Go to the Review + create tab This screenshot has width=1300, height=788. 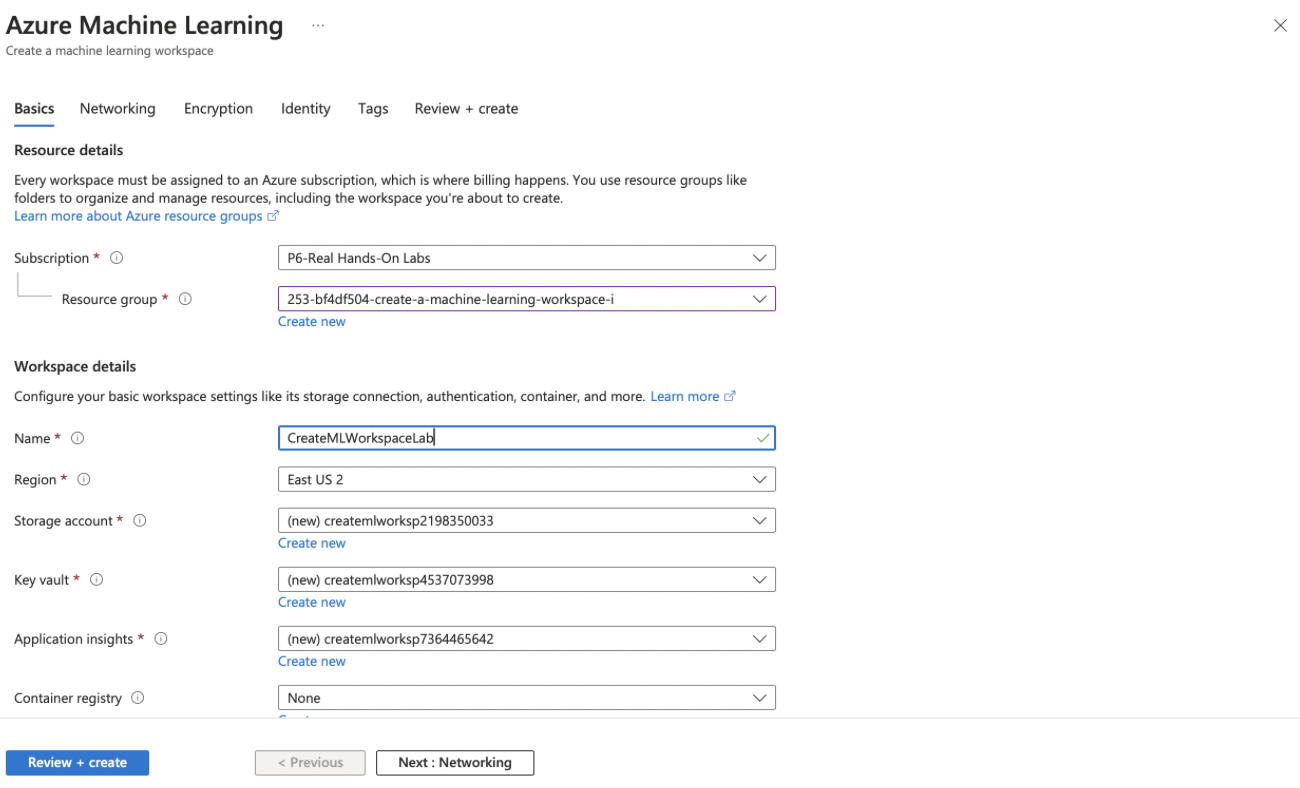coord(466,109)
